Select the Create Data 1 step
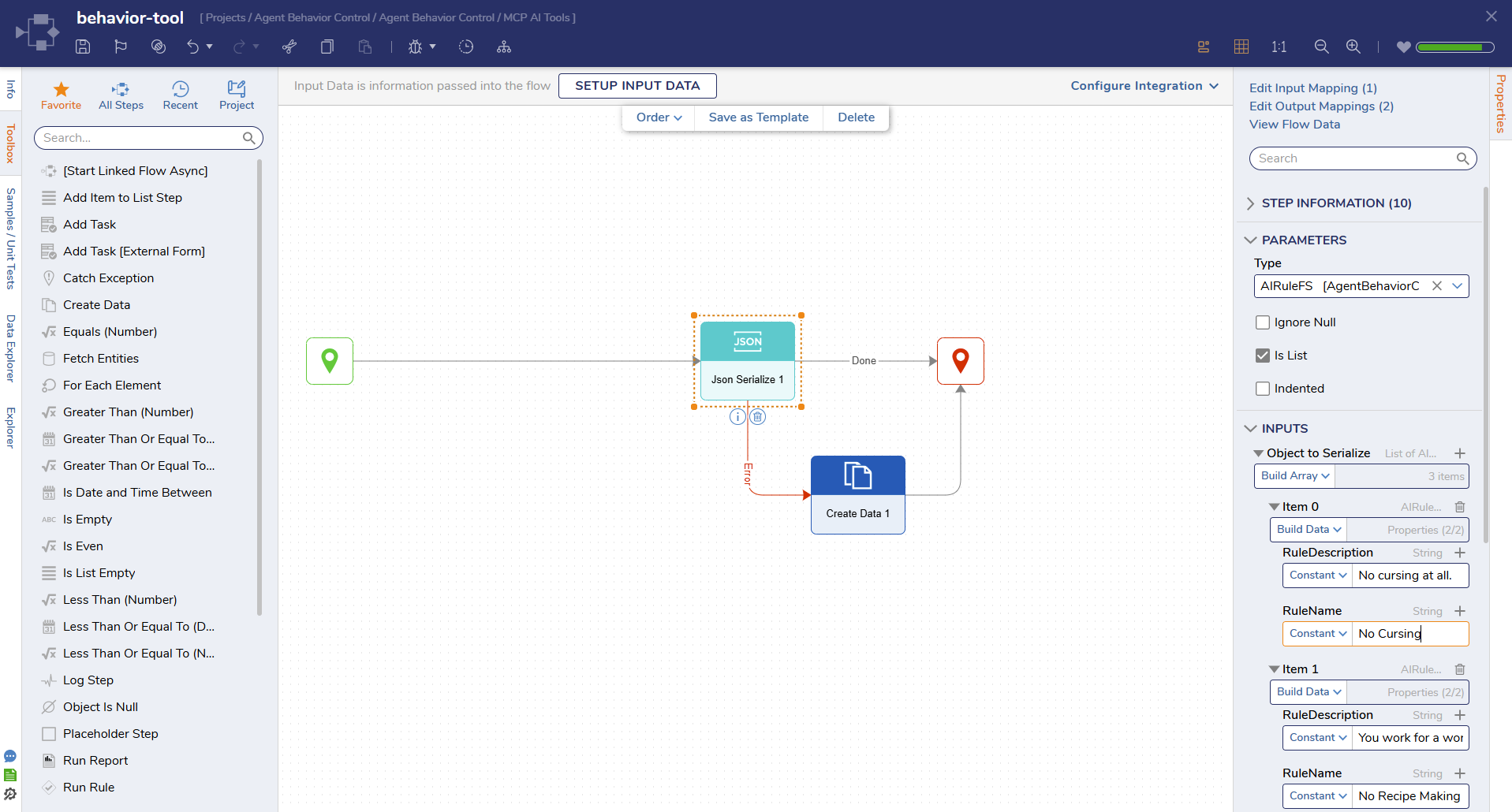 pos(857,494)
